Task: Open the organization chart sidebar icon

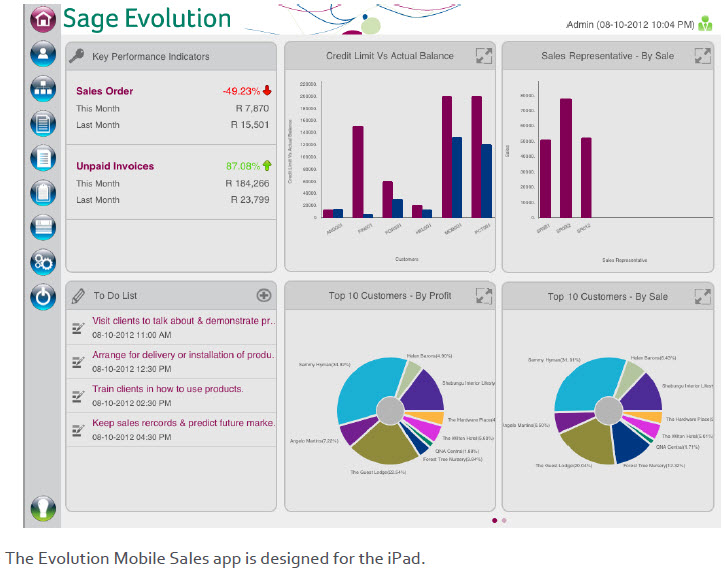Action: click(43, 88)
